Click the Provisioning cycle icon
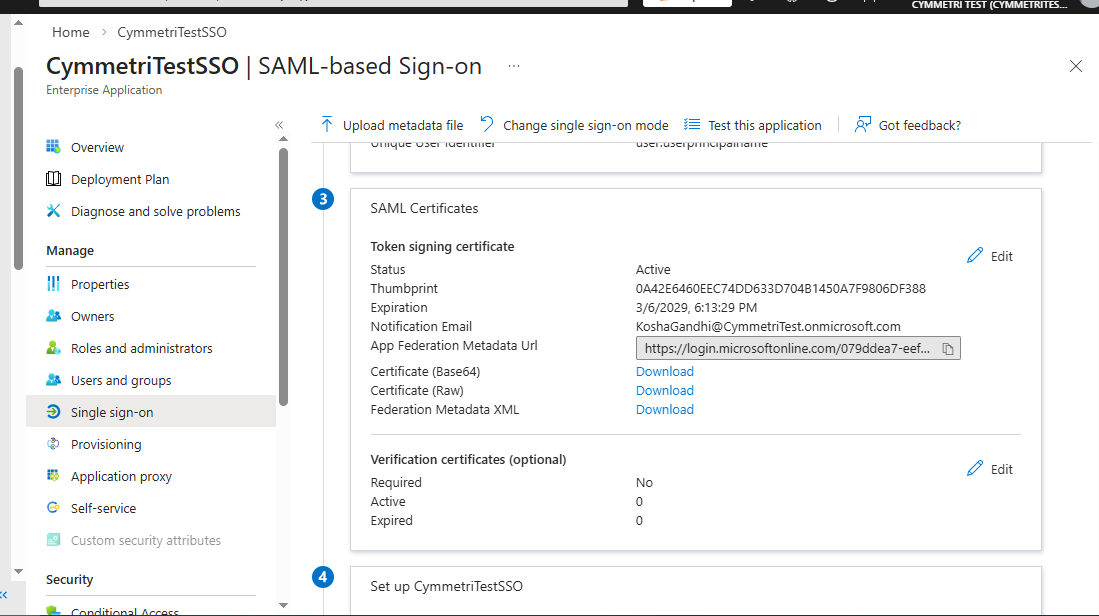 tap(53, 444)
